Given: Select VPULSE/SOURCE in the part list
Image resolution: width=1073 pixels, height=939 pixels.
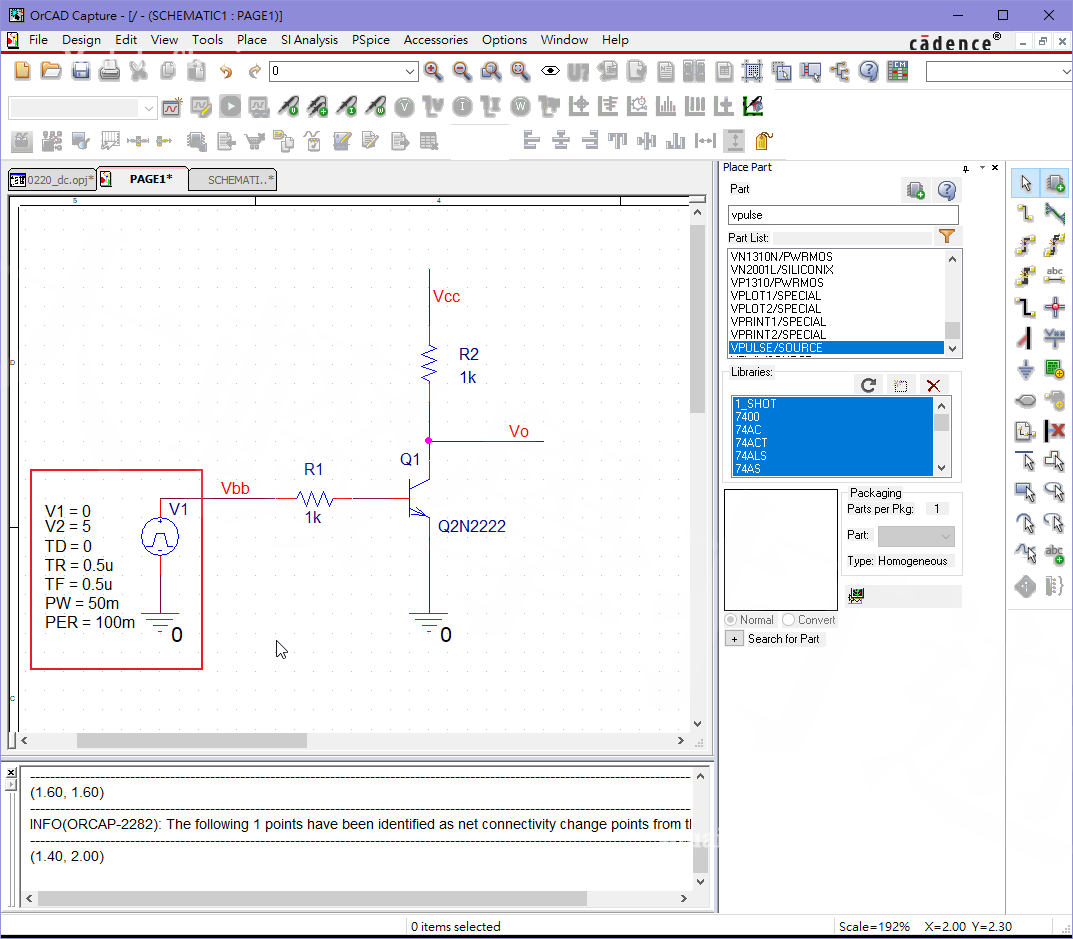Looking at the screenshot, I should point(836,348).
